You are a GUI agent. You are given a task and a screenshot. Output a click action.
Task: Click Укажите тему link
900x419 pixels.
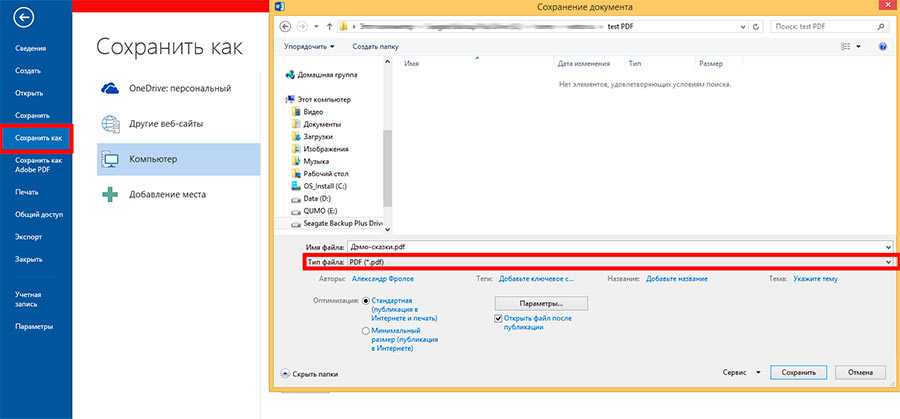(815, 278)
